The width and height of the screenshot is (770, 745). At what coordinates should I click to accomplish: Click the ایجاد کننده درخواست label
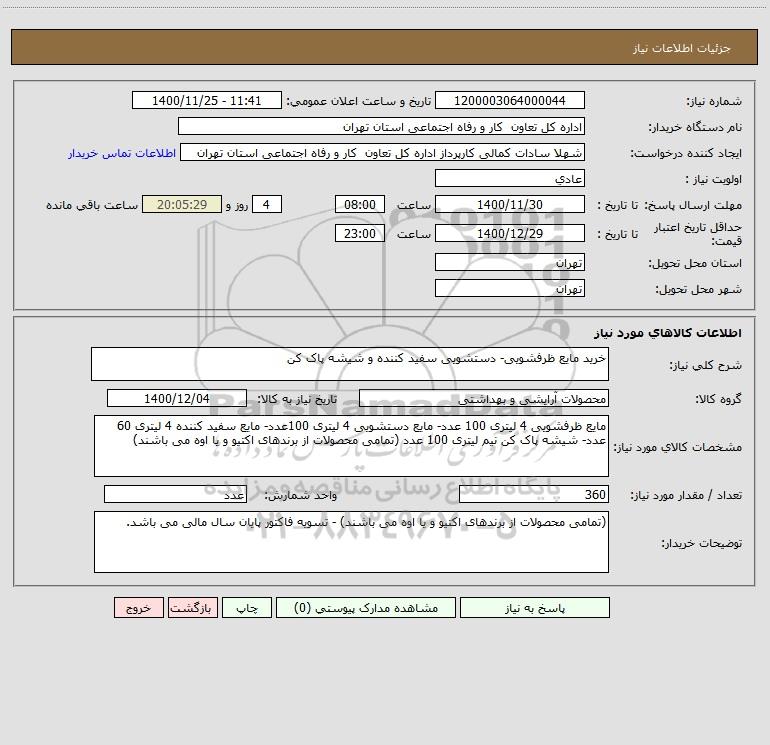pos(686,154)
